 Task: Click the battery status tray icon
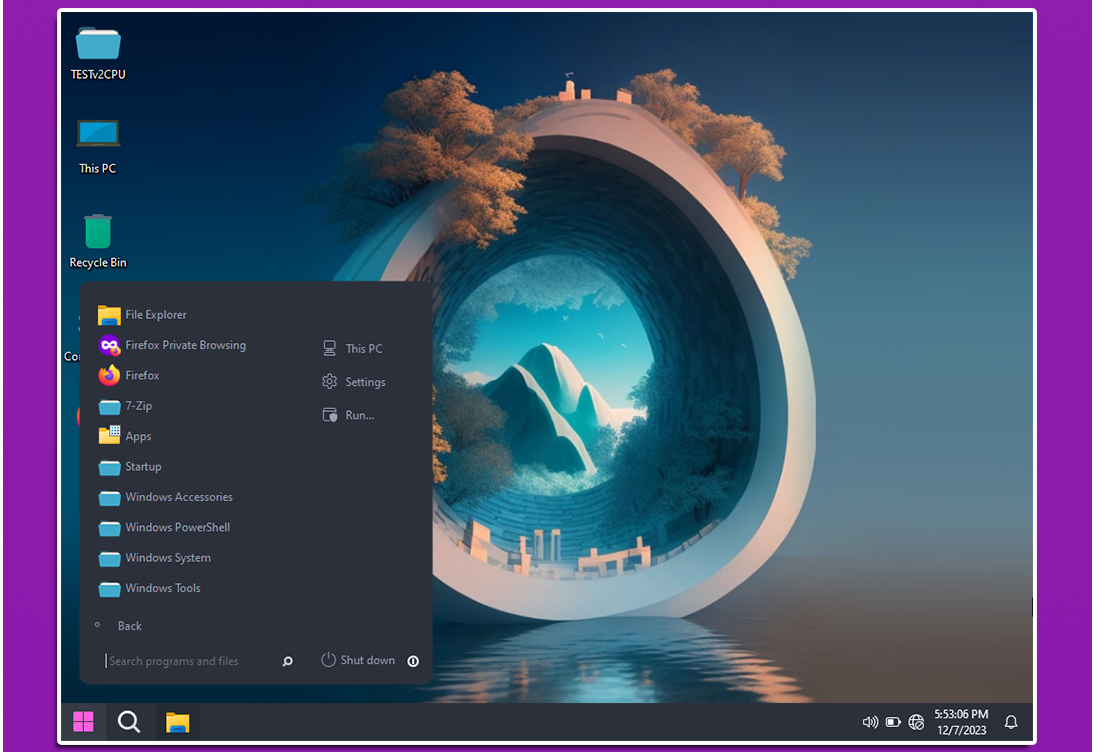coord(893,722)
